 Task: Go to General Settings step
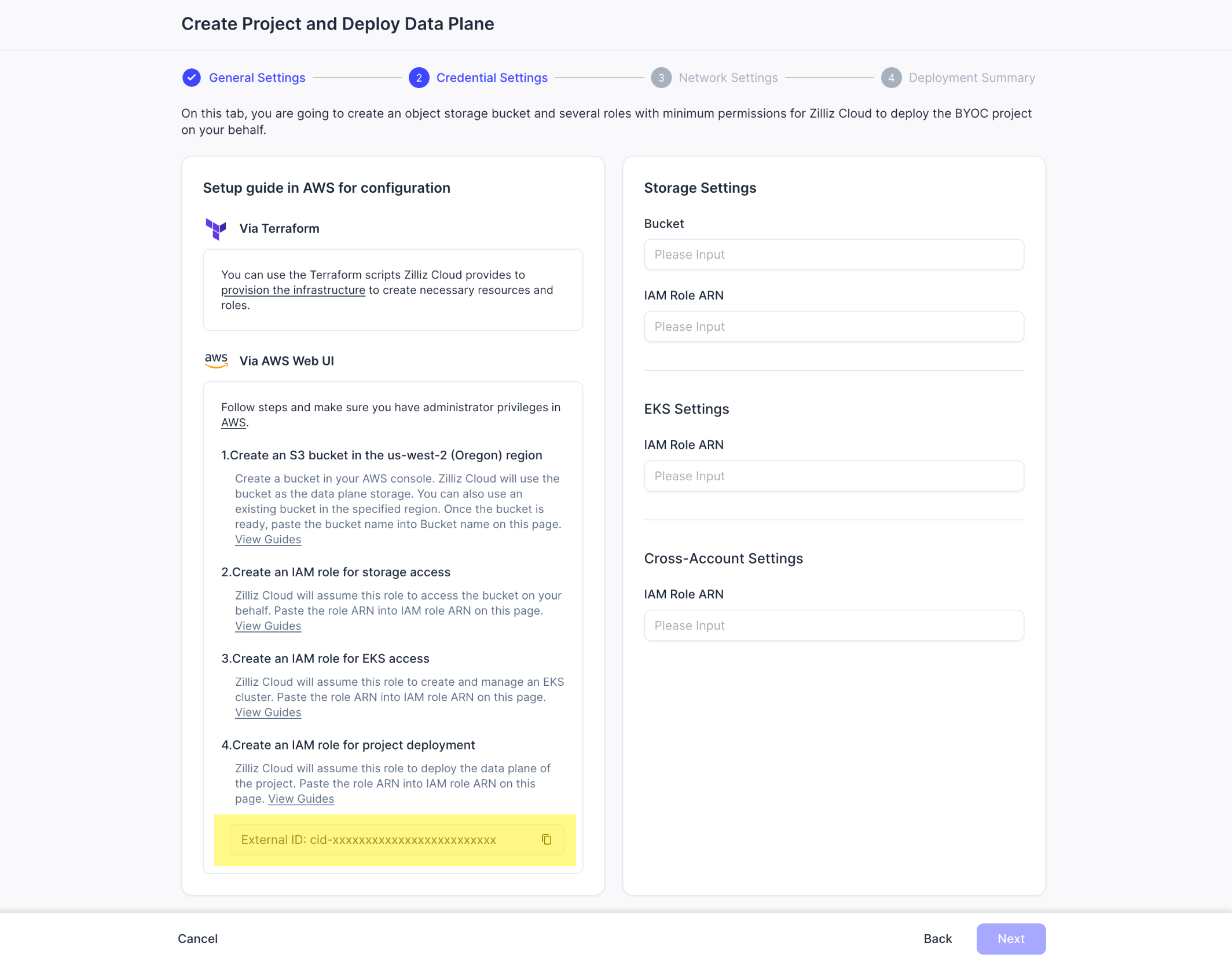click(x=257, y=78)
